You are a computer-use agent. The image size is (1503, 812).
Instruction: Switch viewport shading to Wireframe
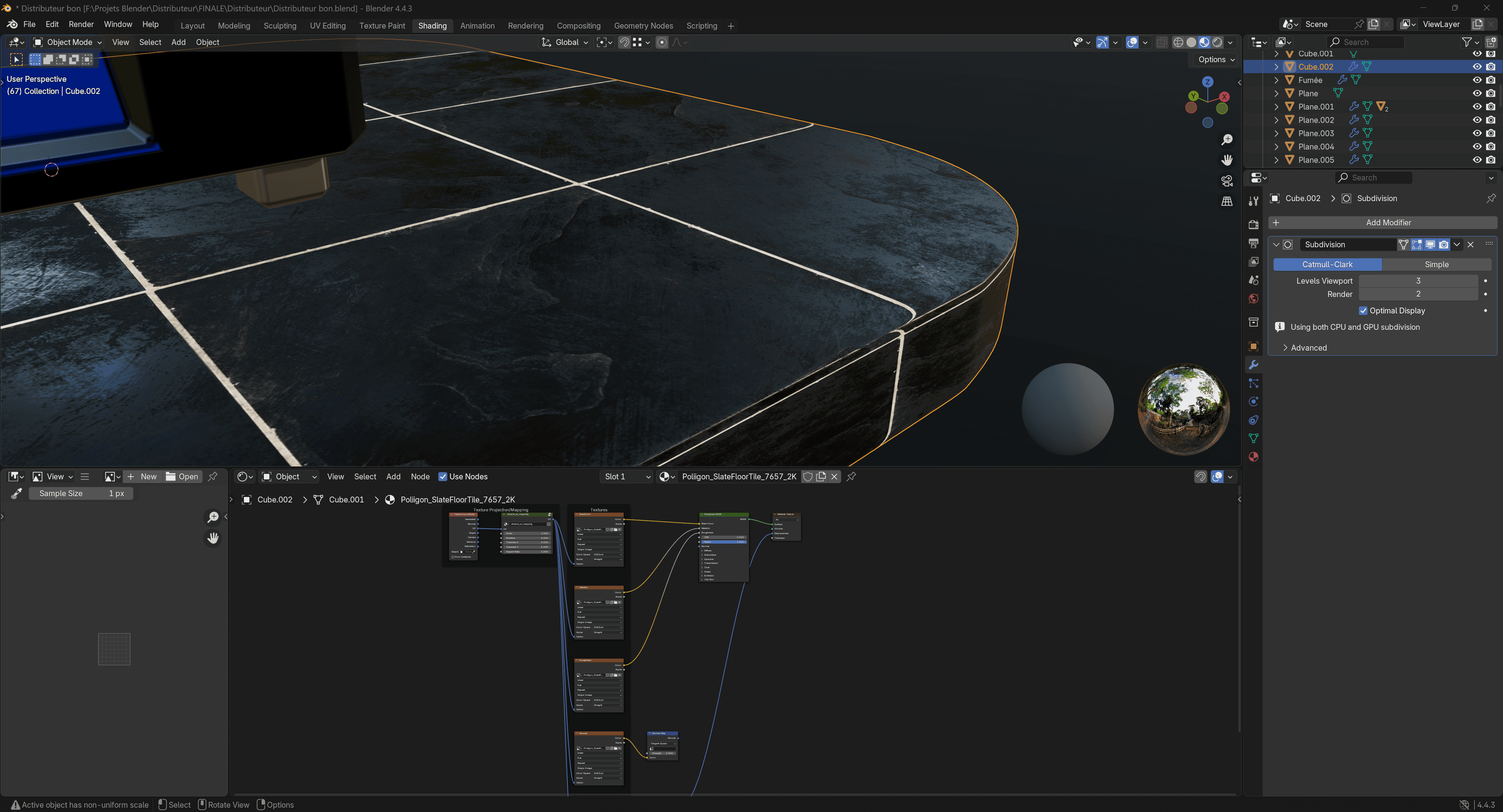coord(1178,42)
